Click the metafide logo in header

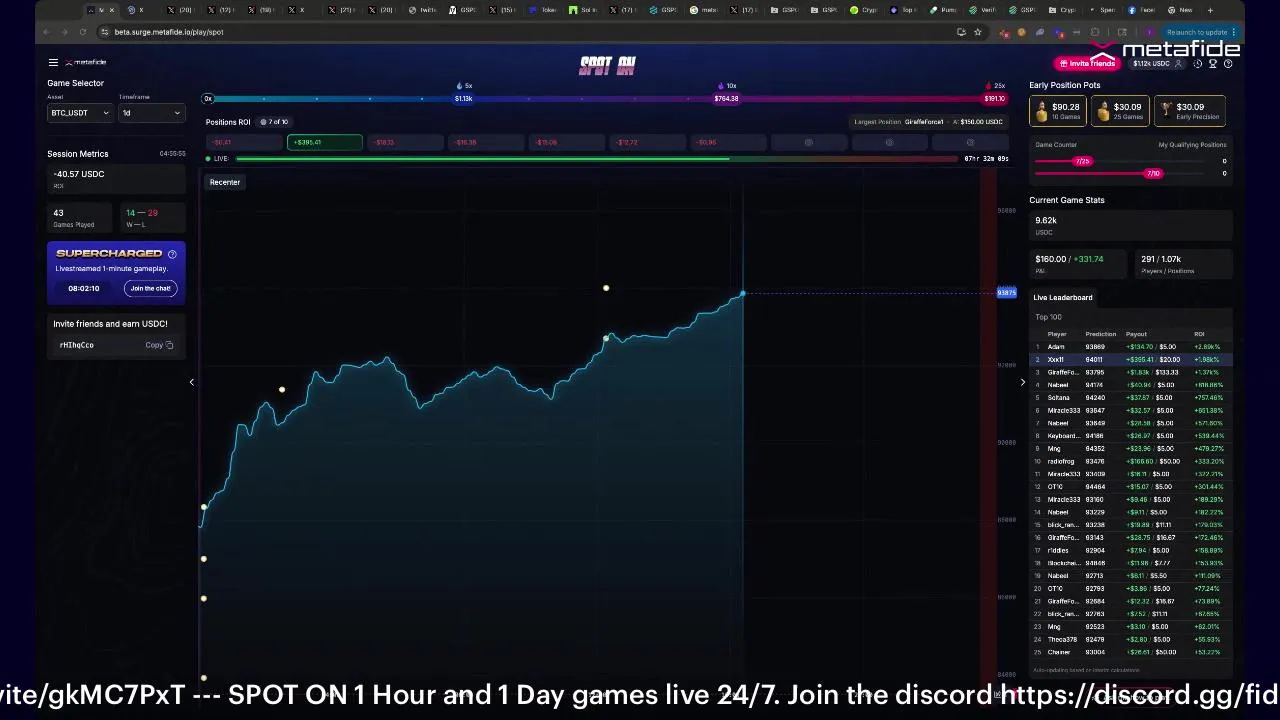[87, 62]
